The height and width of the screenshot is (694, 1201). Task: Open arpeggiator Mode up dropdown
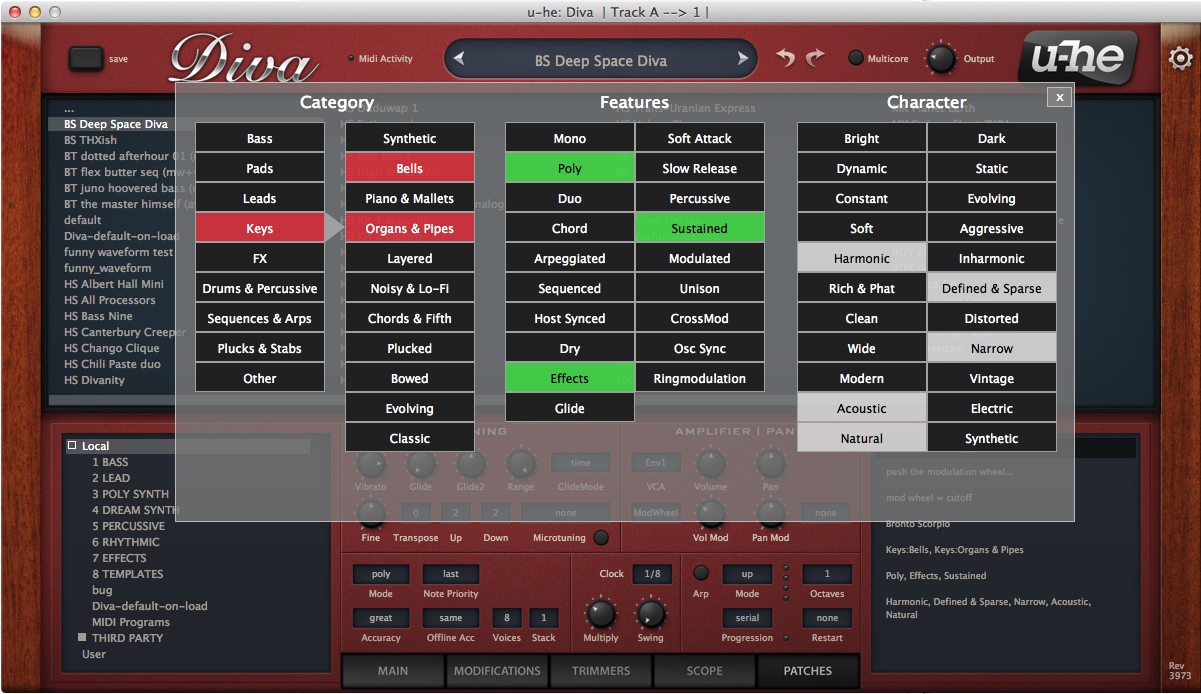click(x=747, y=574)
